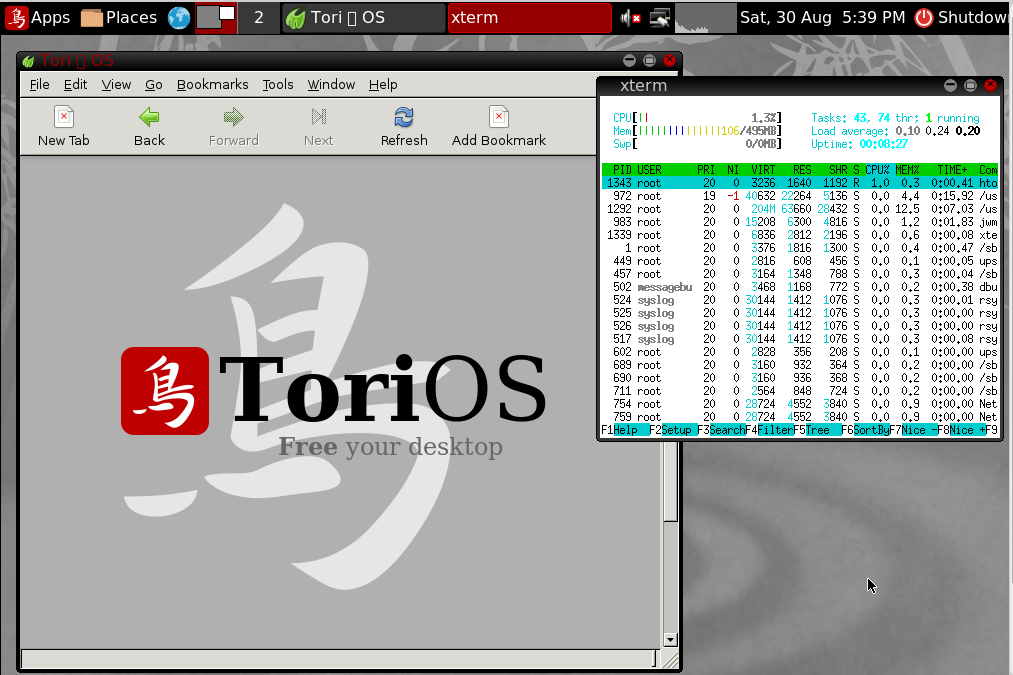The image size is (1013, 675).
Task: Click F3 Search in htop
Action: coord(722,430)
